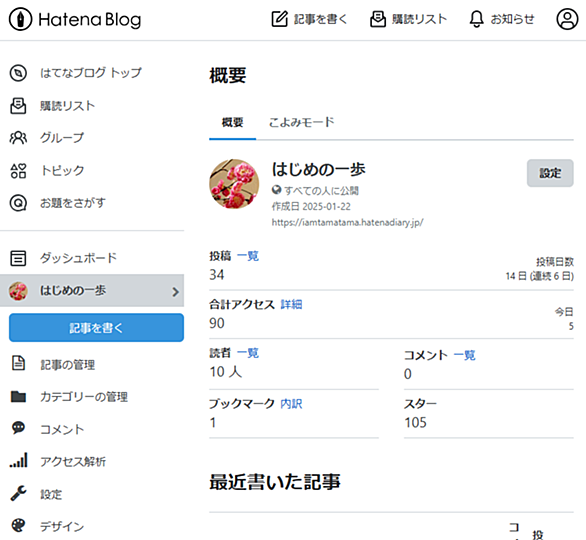Click the はじめの一歩 blog title heading
Viewport: 586px width, 540px height.
319,169
